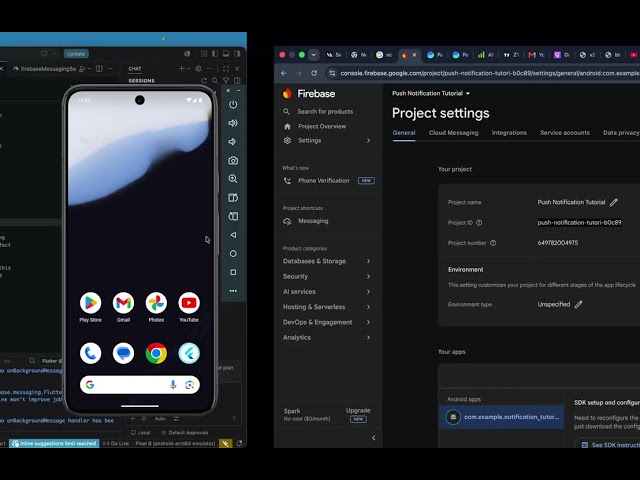Viewport: 640px width, 480px height.
Task: Collapse the Firebase sidebar
Action: [373, 438]
